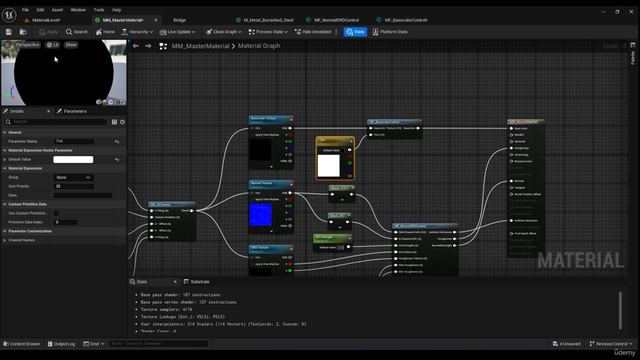The image size is (640, 360).
Task: Open Details property matrix icon
Action: point(114,122)
